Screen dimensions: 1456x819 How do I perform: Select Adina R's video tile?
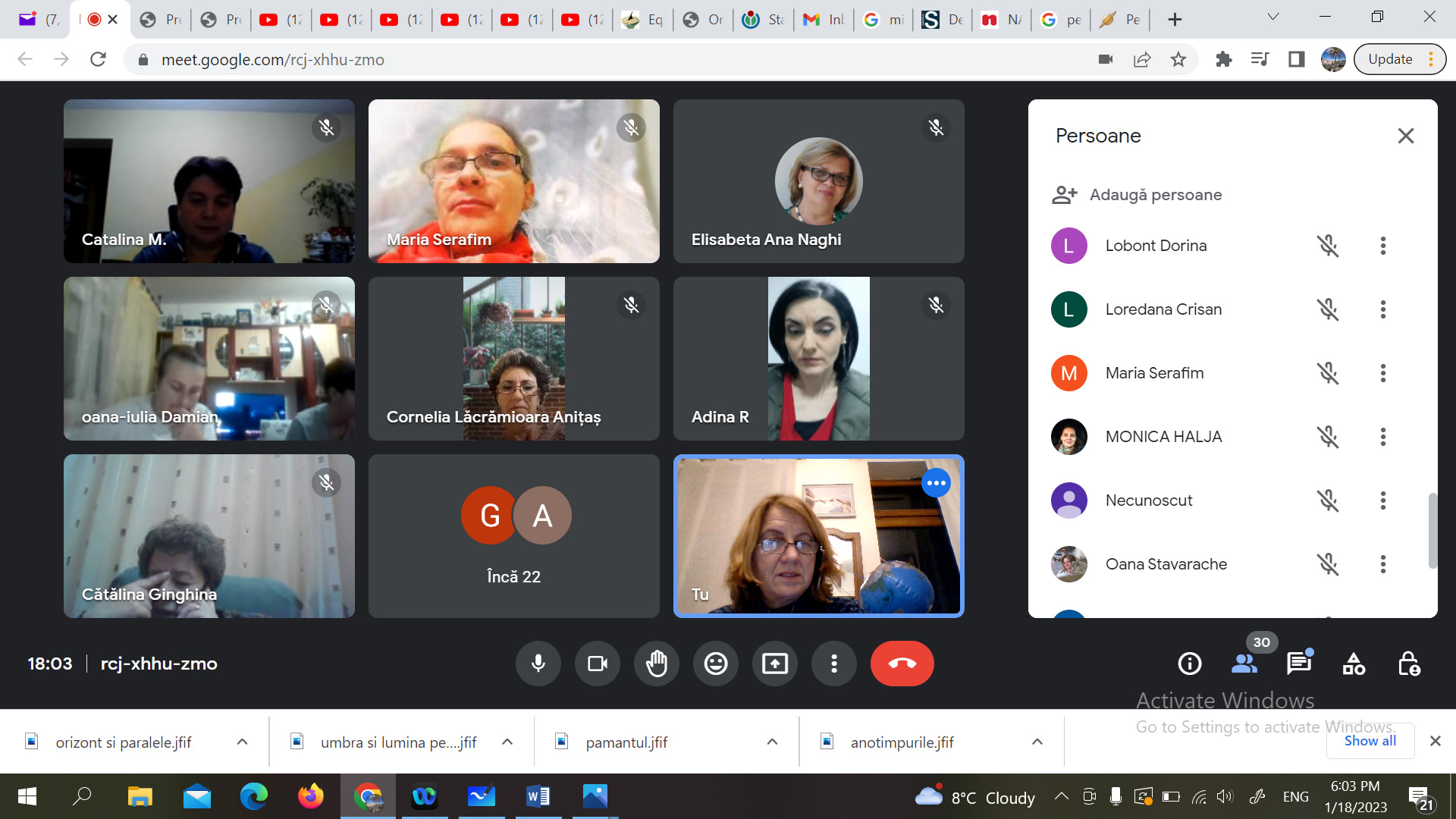(x=819, y=359)
